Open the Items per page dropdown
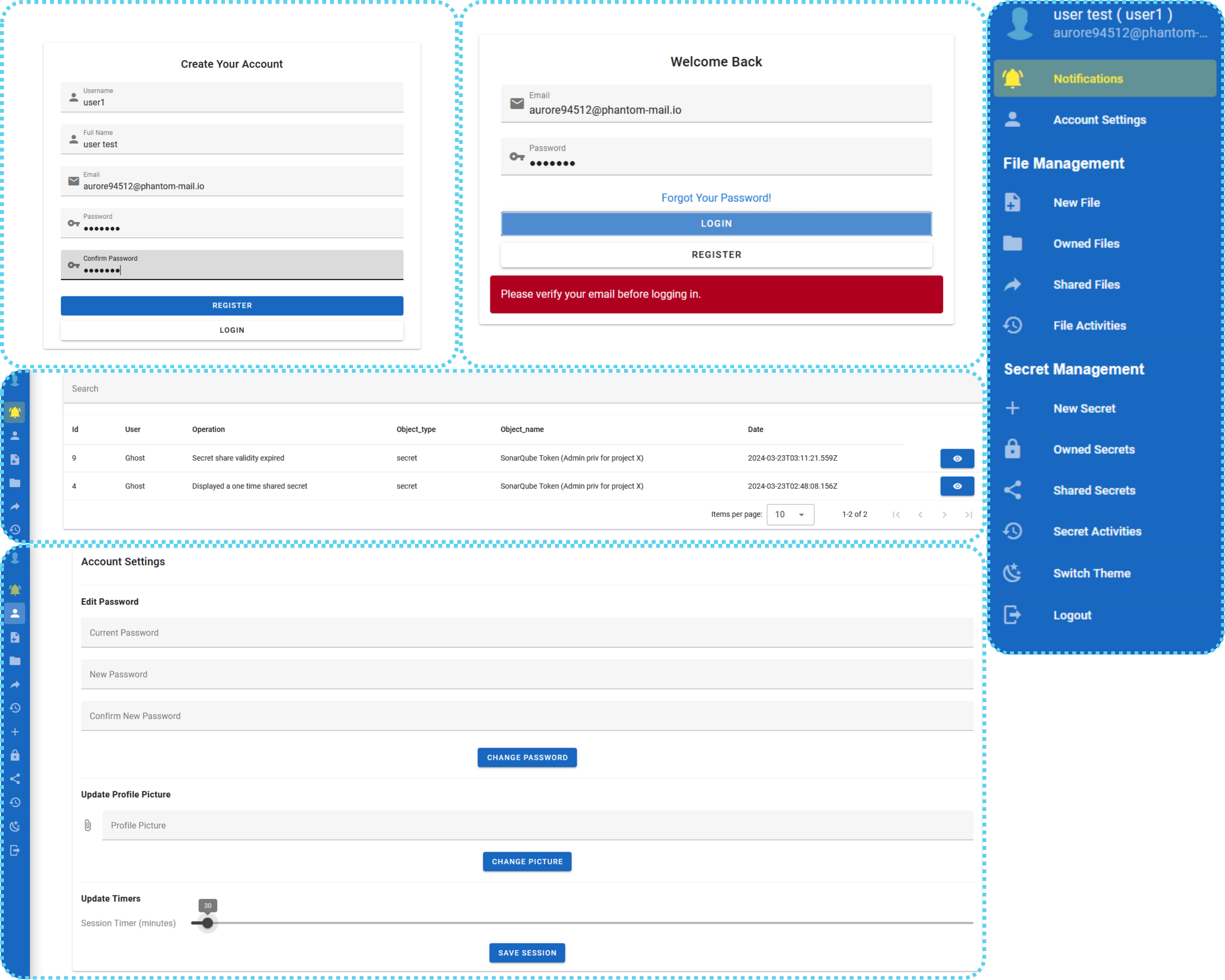The width and height of the screenshot is (1225, 980). (x=790, y=515)
